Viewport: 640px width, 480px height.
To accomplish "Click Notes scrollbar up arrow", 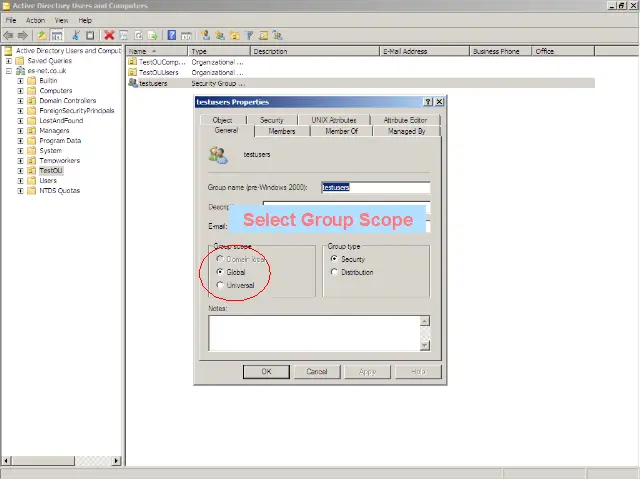I will click(x=424, y=321).
